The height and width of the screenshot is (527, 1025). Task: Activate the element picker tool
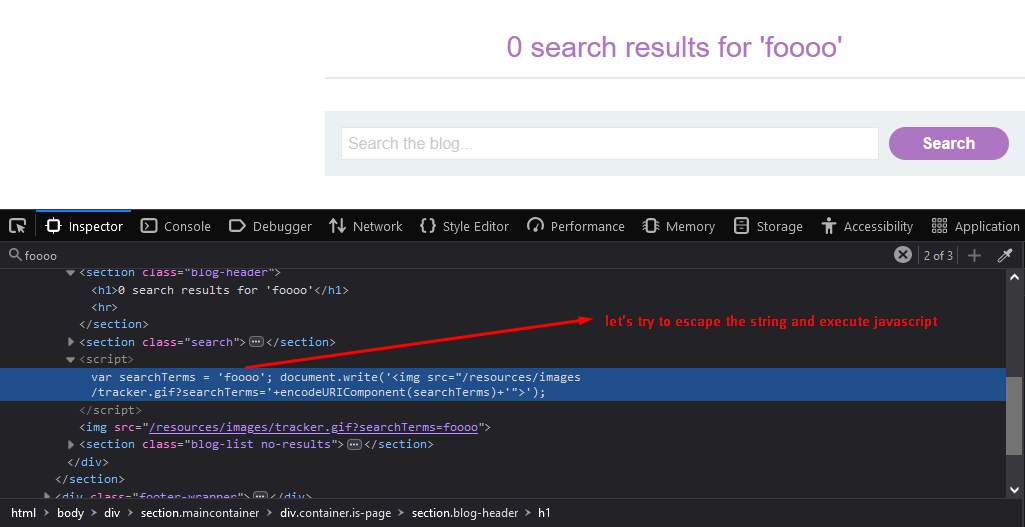(17, 226)
